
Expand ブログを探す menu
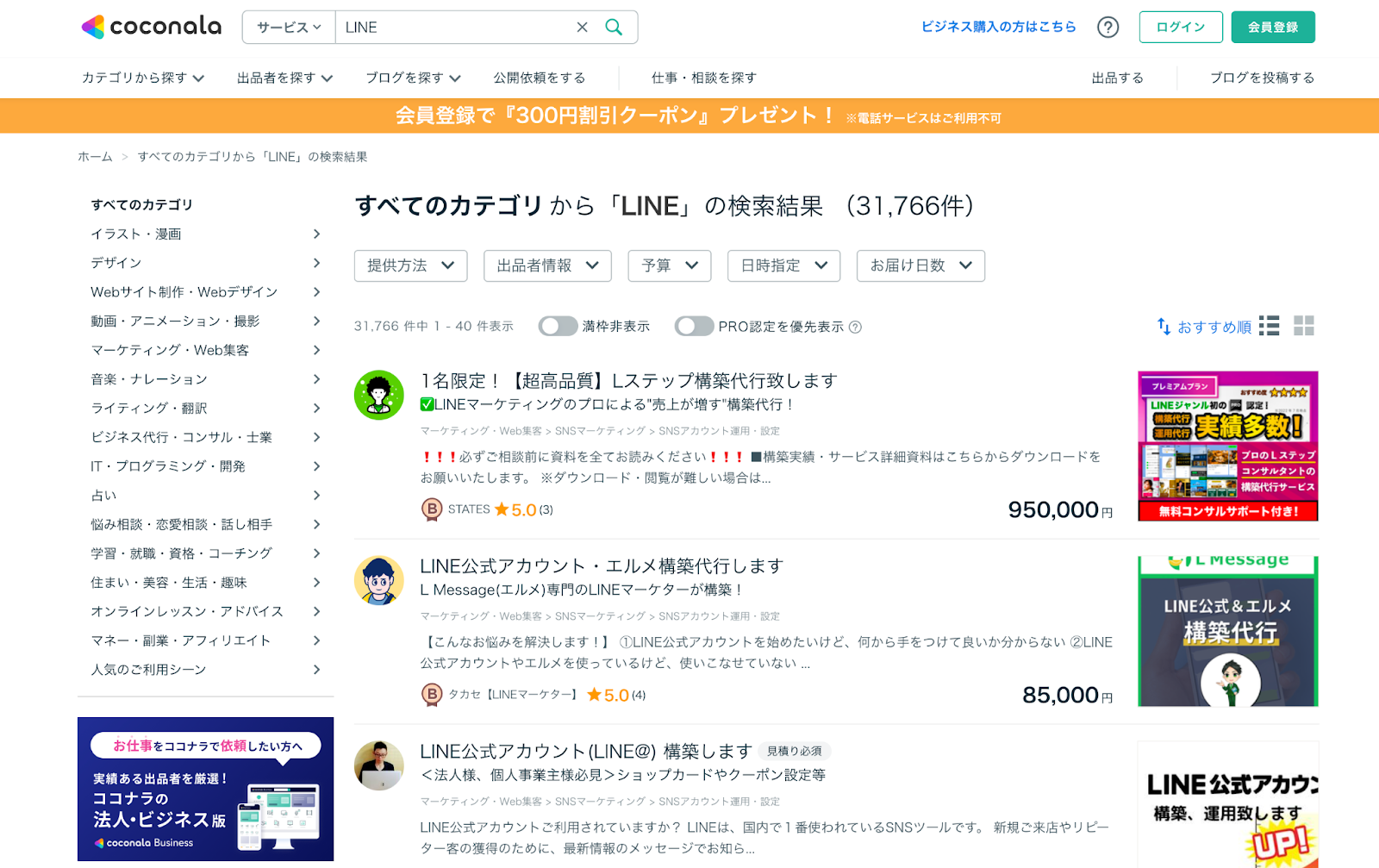[414, 78]
